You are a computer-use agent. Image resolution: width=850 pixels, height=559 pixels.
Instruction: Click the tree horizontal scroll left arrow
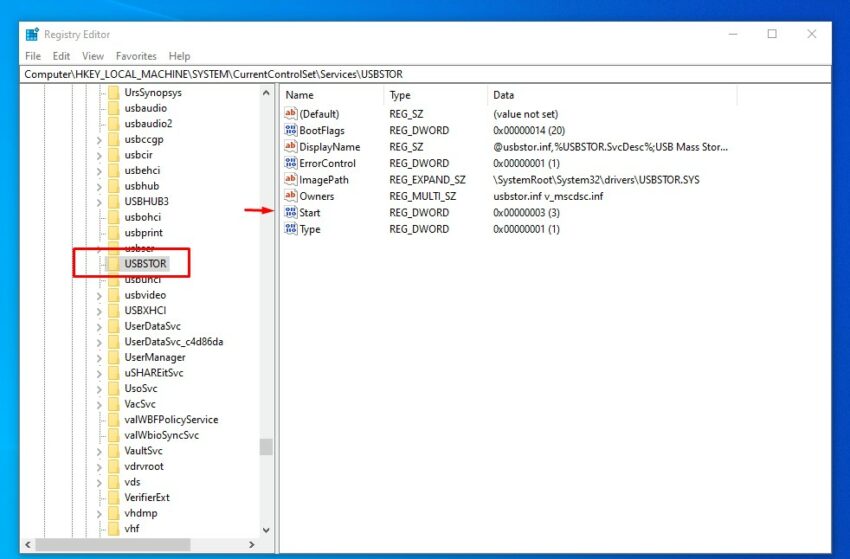pyautogui.click(x=28, y=544)
